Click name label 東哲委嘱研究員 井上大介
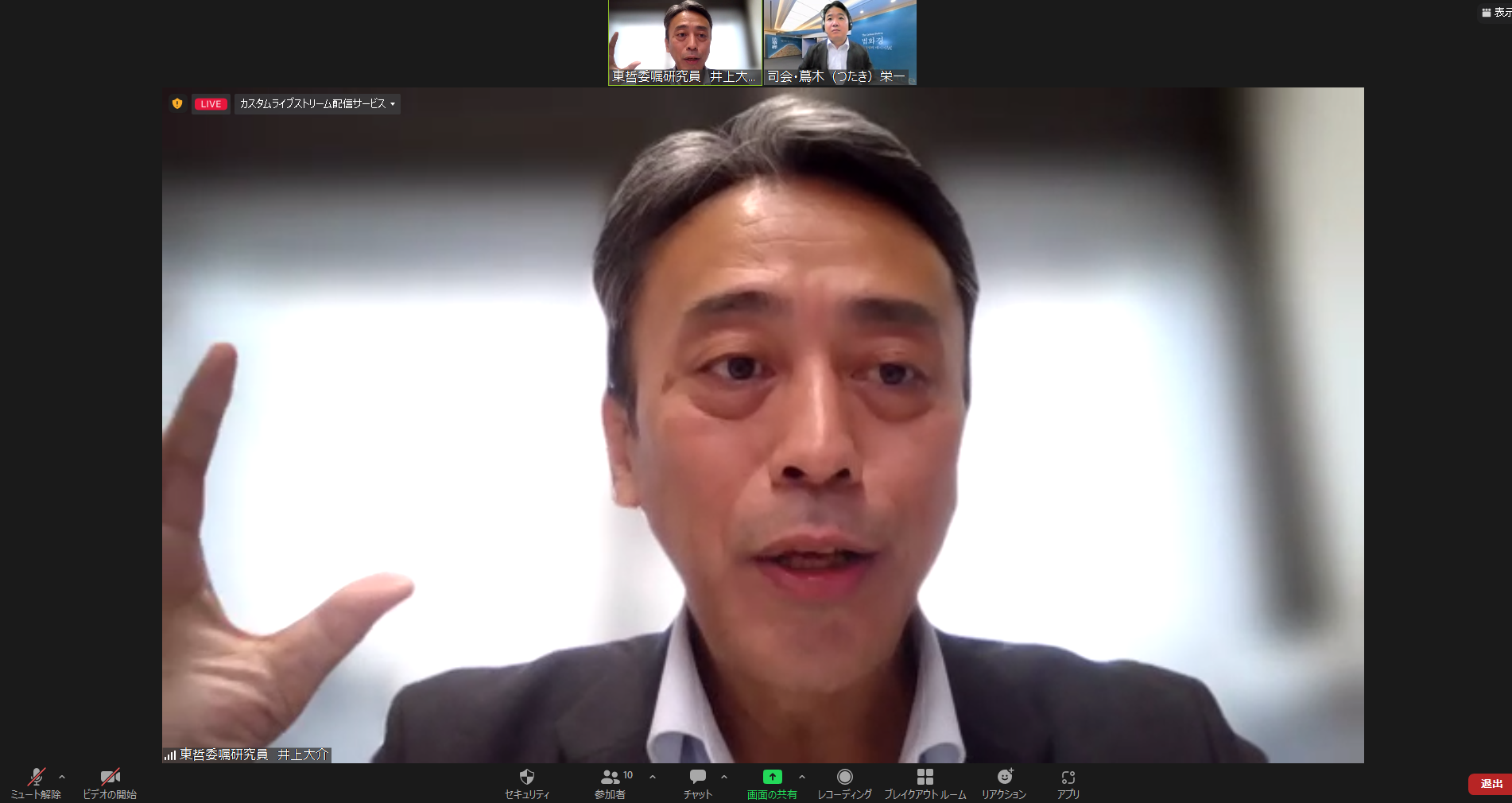 254,755
